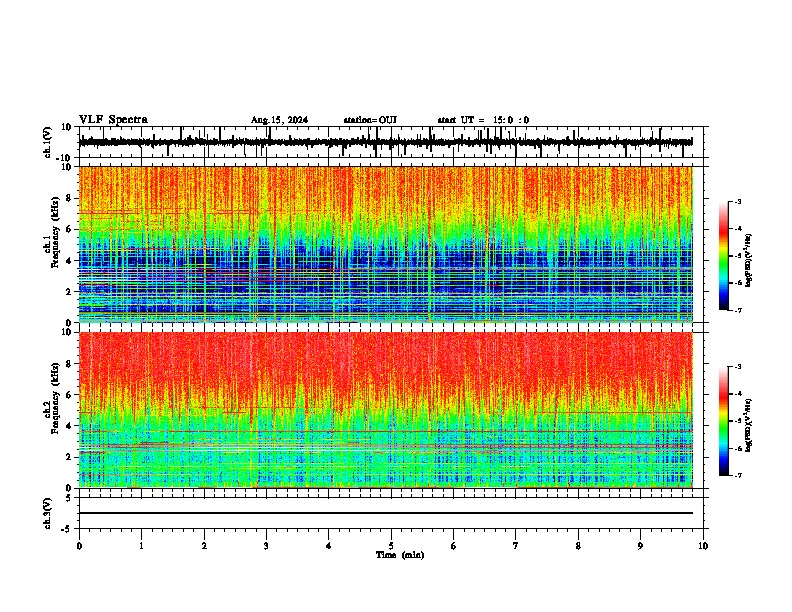Click the "ch.1(V)" y-axis label
Screen dimensions: 792x612
click(48, 142)
